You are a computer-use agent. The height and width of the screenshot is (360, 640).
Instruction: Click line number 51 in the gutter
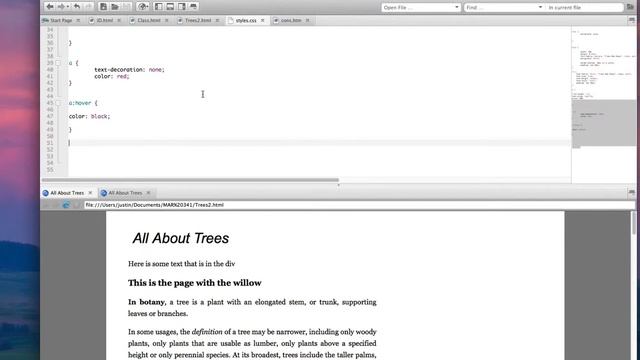click(50, 143)
